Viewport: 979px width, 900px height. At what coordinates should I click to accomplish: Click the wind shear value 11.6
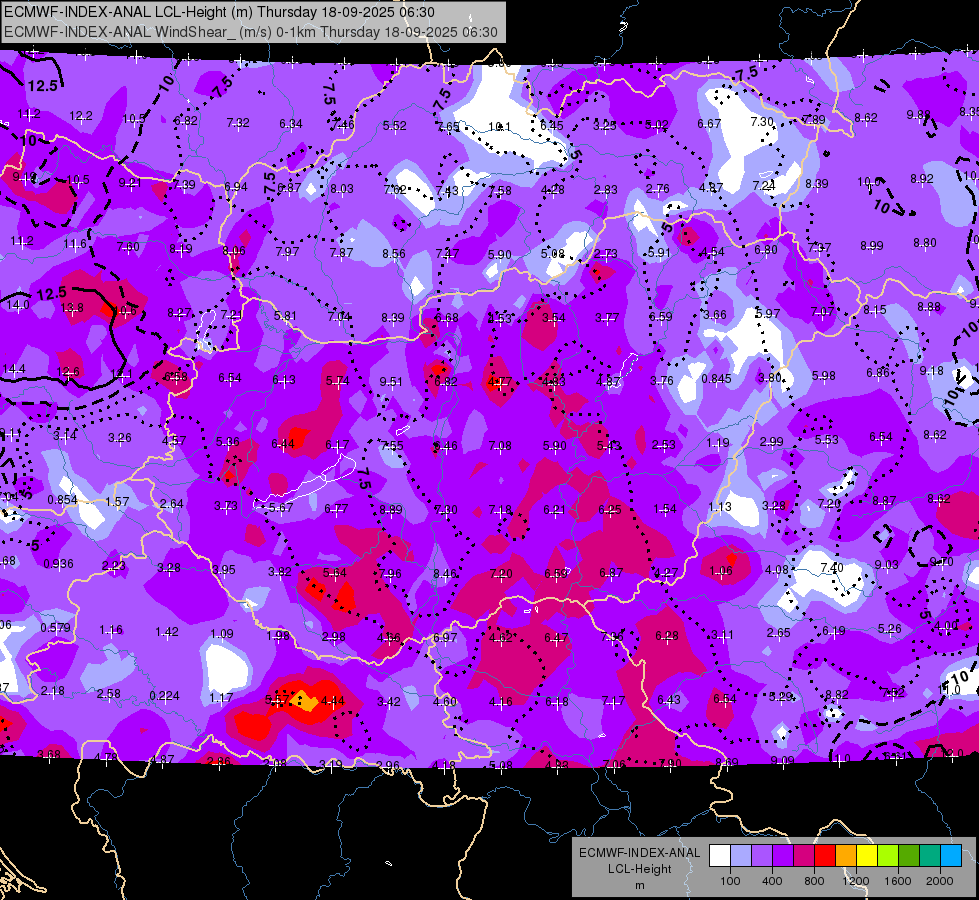75,244
